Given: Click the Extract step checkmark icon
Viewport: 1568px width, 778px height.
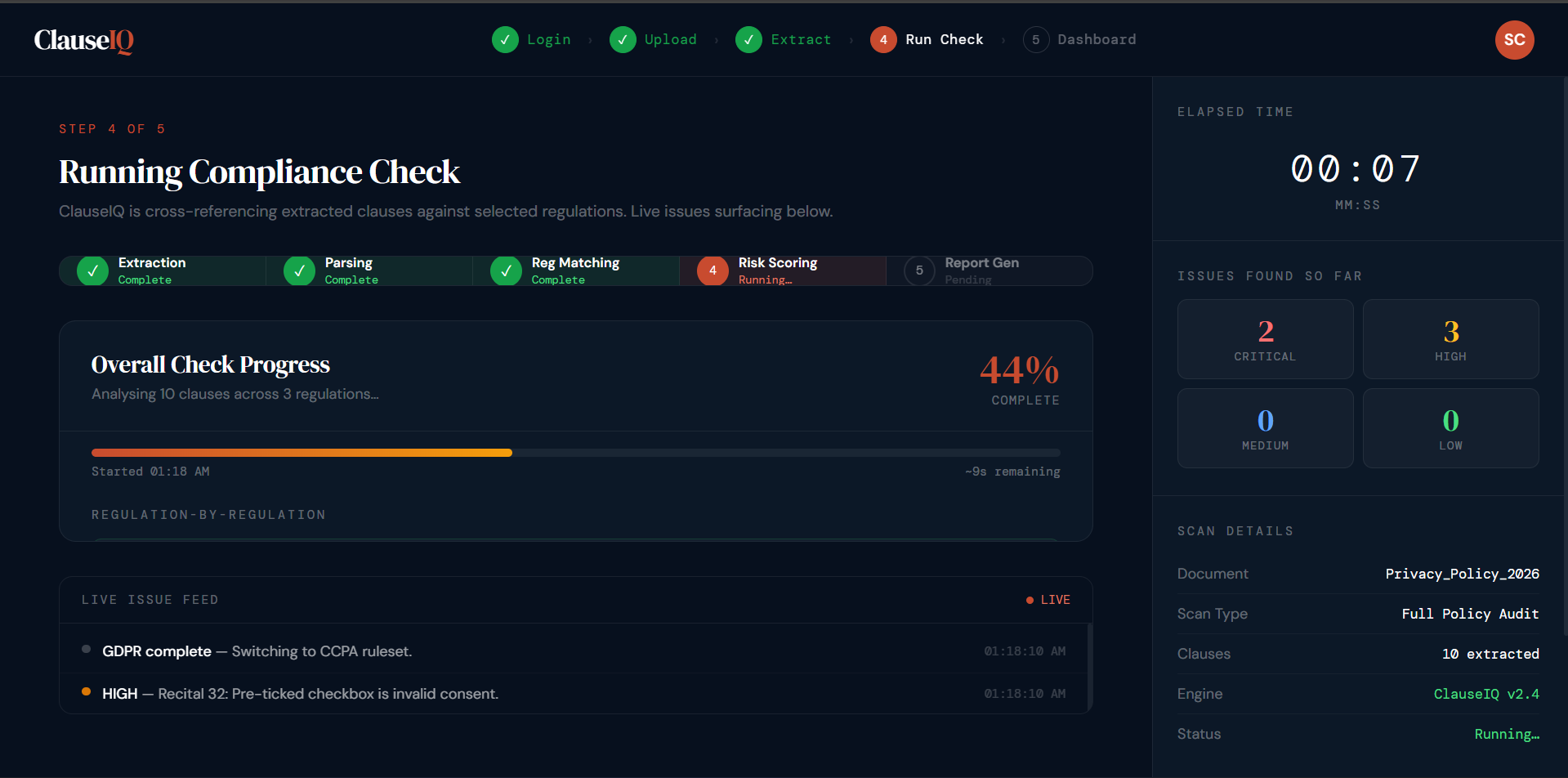Looking at the screenshot, I should pyautogui.click(x=748, y=40).
